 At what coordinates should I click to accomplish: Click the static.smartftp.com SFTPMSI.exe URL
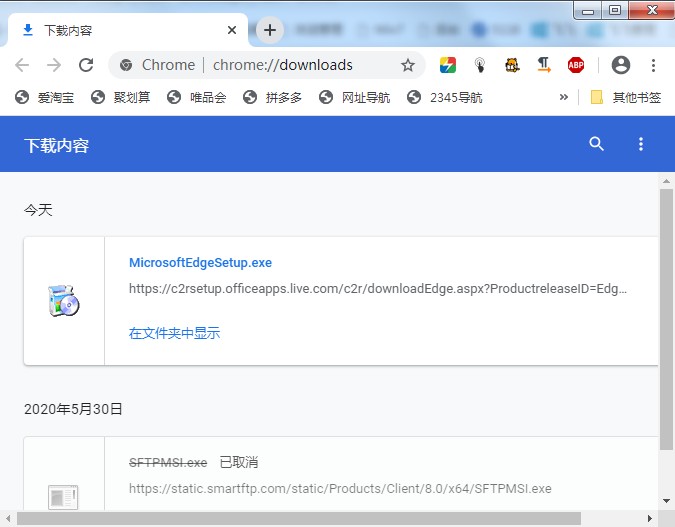340,489
